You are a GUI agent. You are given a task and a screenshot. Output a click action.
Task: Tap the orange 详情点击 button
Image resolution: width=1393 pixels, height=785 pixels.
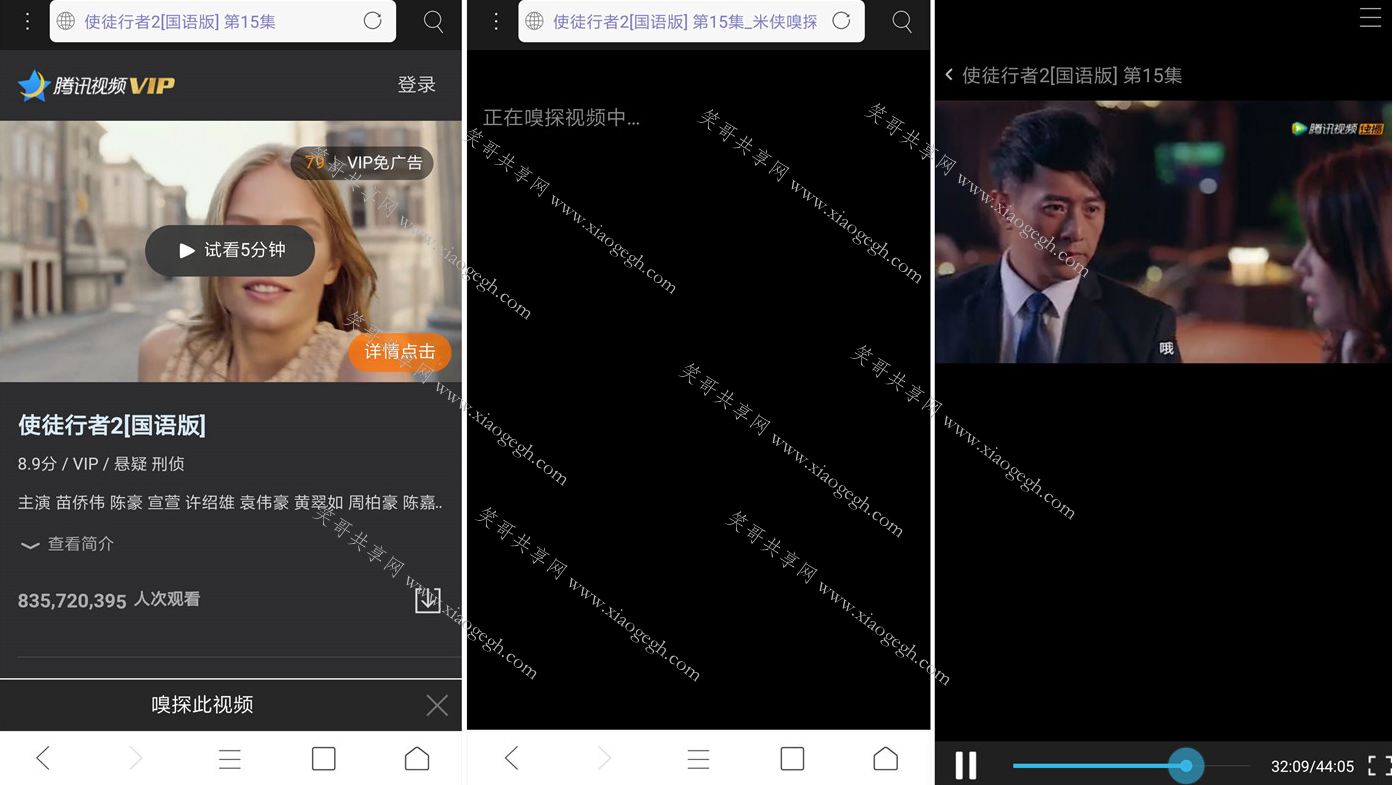[400, 352]
